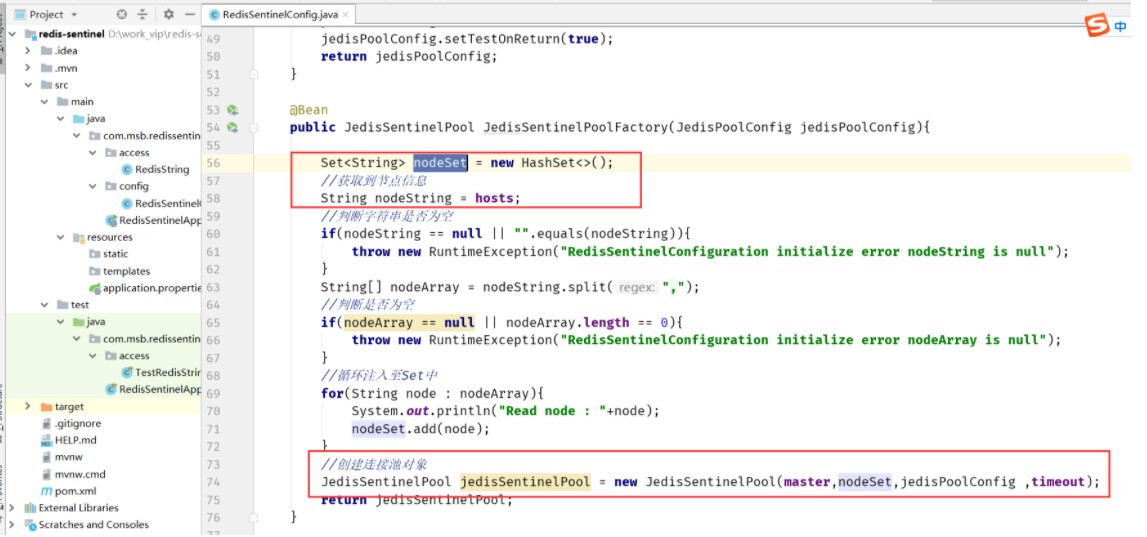
Task: Click the mvnw.cmd file icon
Action: tap(47, 474)
